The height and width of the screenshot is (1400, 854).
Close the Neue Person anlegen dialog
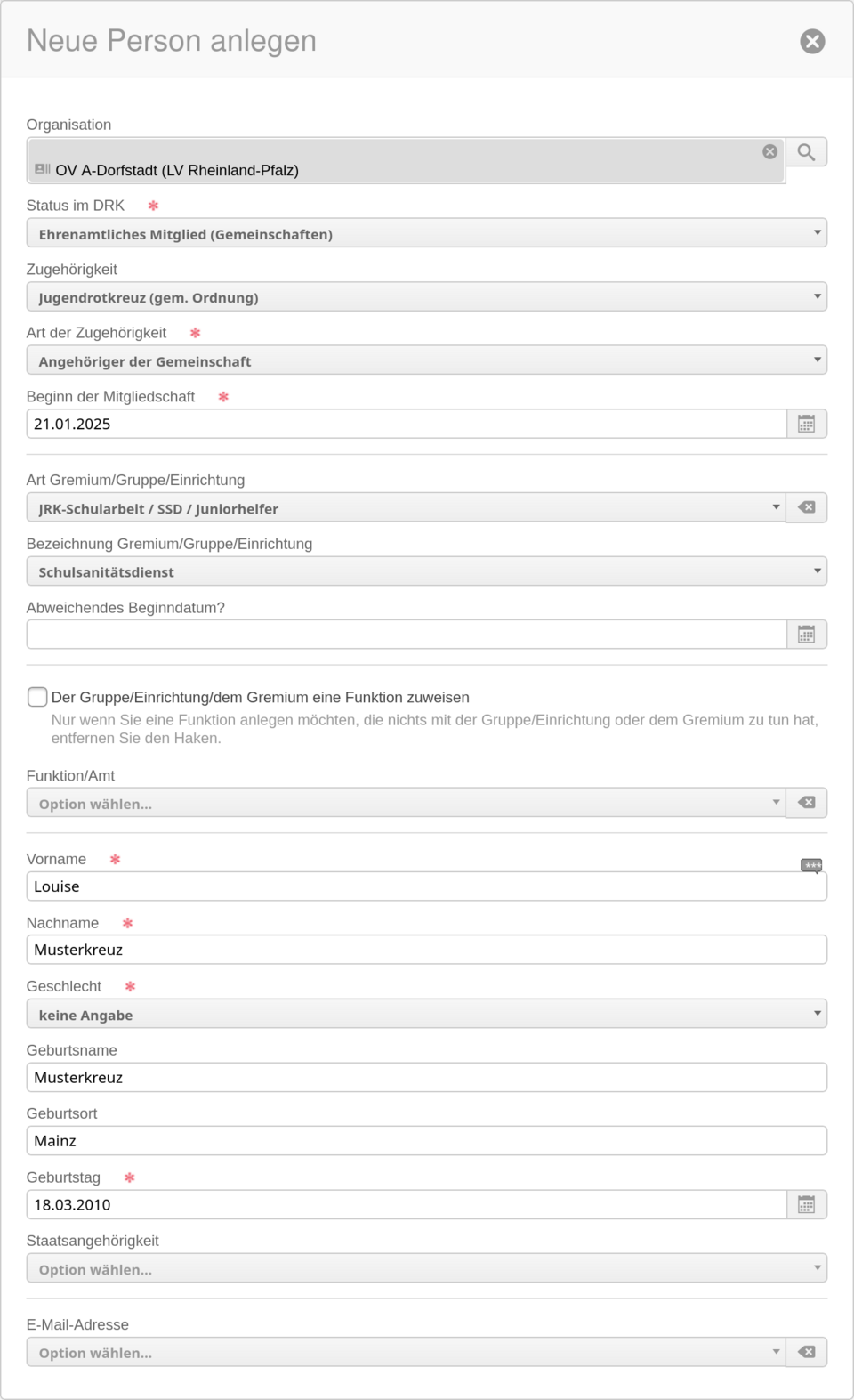[x=812, y=41]
